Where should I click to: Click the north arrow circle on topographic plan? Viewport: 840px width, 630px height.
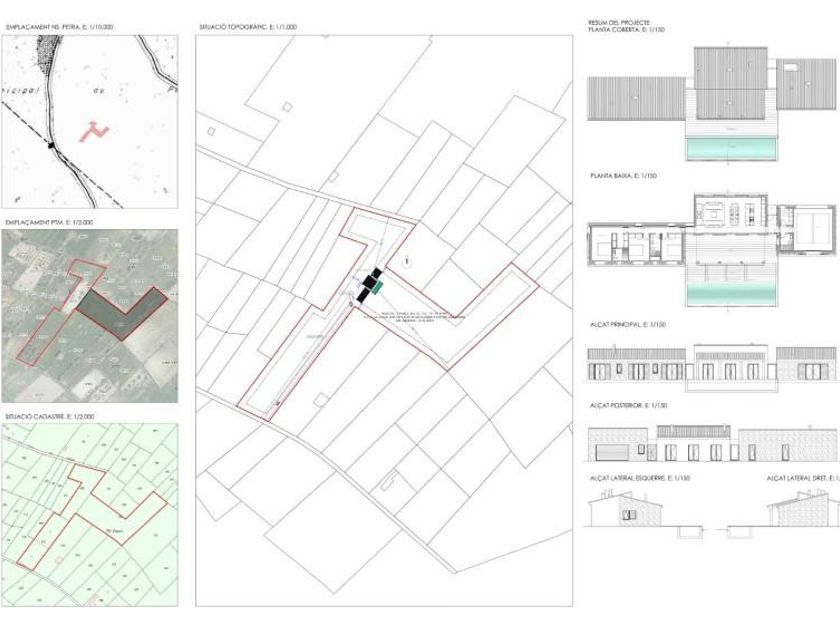point(407,261)
